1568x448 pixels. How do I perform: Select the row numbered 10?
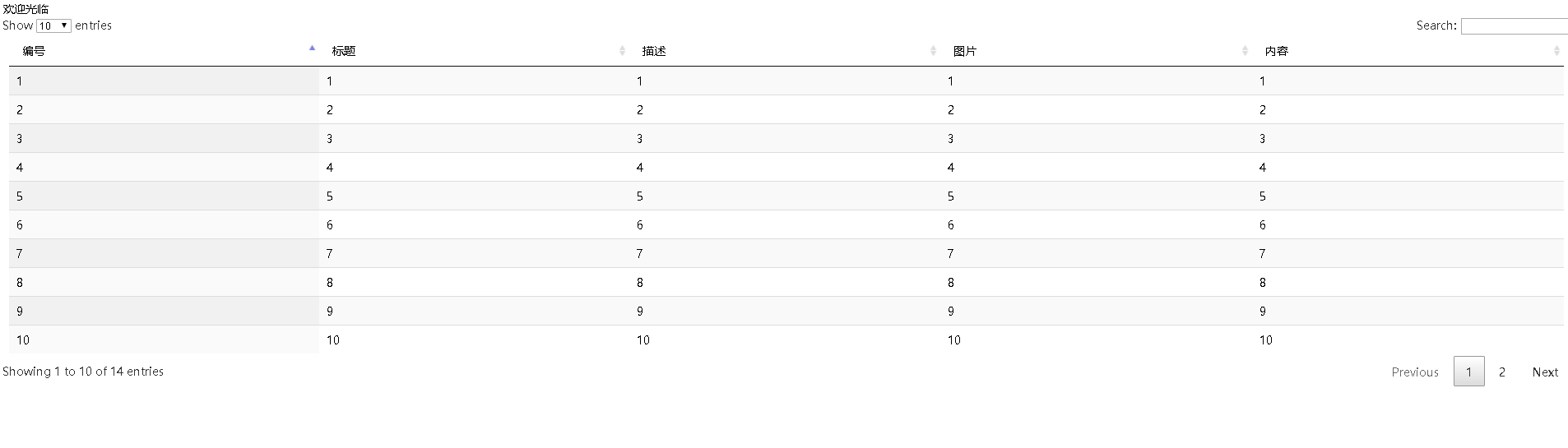point(786,339)
